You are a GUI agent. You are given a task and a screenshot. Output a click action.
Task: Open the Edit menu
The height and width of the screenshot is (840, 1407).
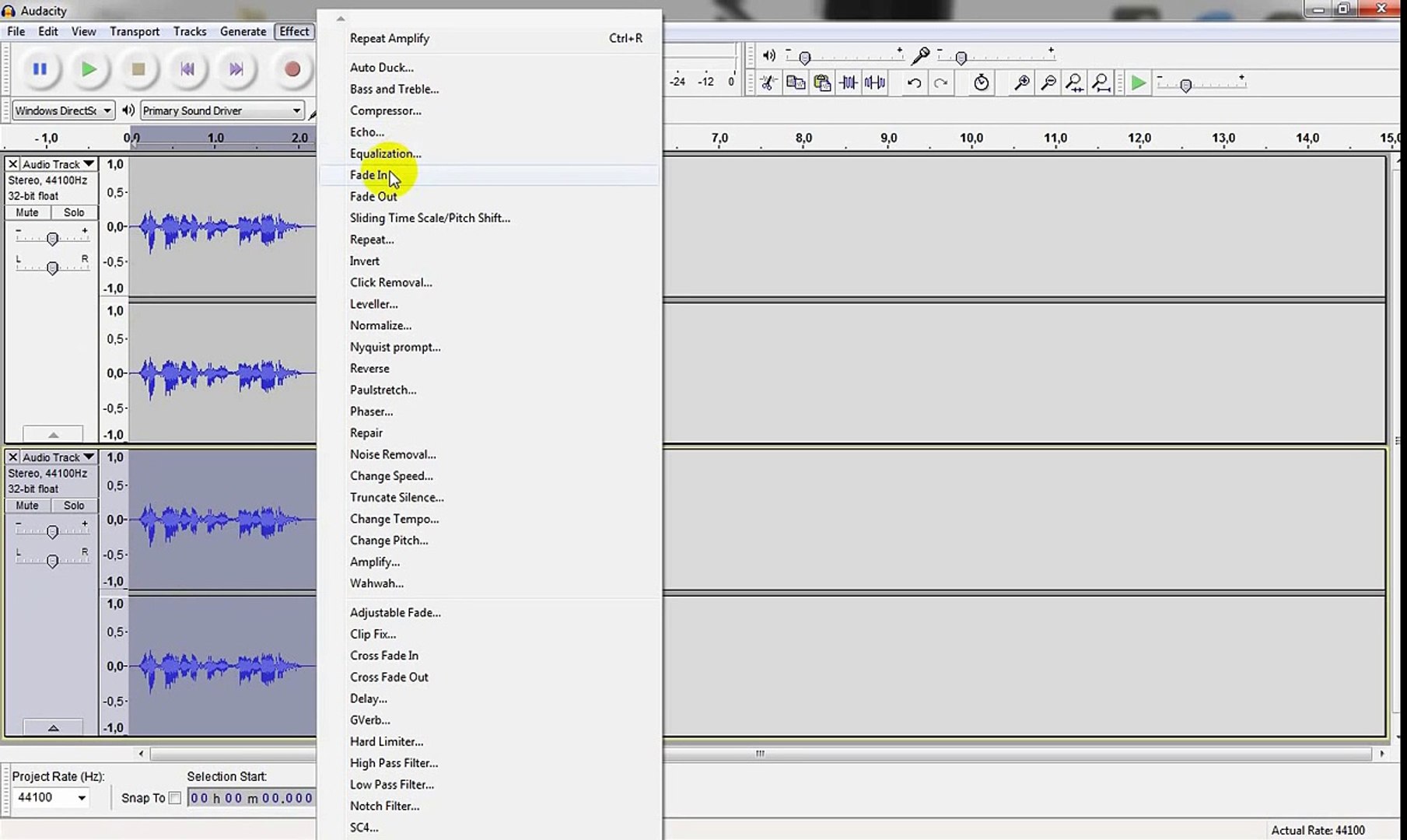[x=48, y=31]
